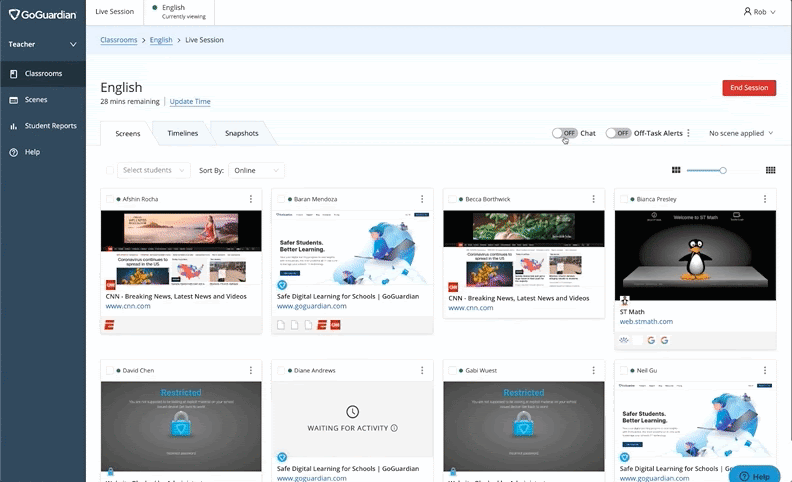
Task: Turn on the Chat toggle
Action: (565, 133)
